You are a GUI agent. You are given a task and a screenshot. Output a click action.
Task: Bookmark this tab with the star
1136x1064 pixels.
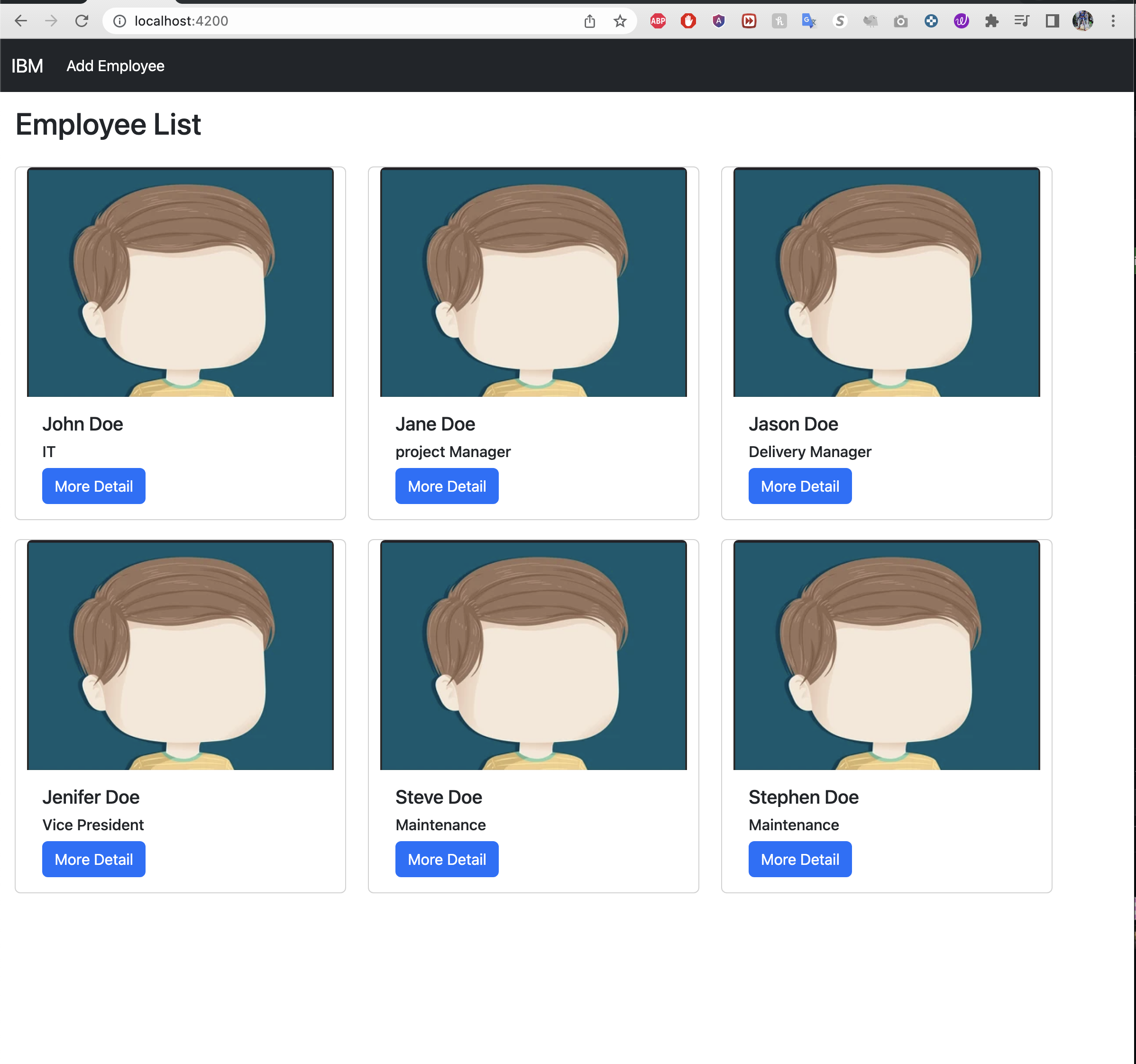click(x=620, y=21)
